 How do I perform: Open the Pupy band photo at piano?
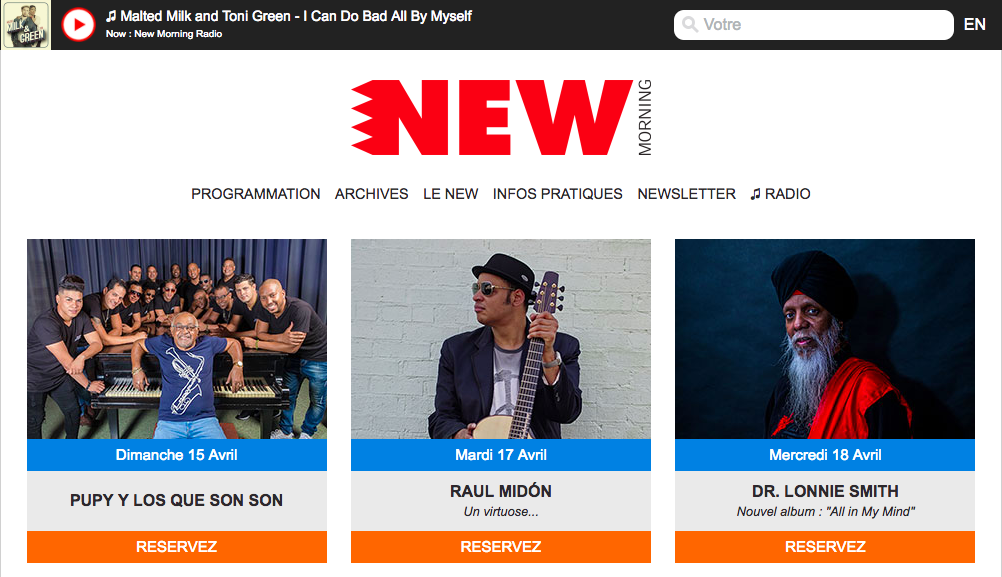pos(177,339)
